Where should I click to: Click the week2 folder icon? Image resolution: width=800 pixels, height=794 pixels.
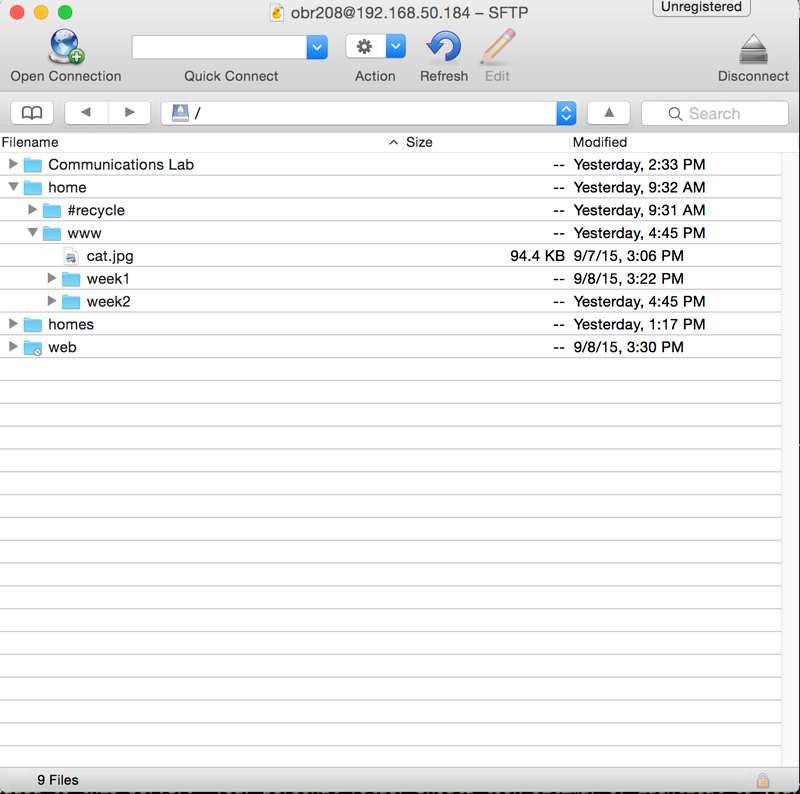coord(71,302)
